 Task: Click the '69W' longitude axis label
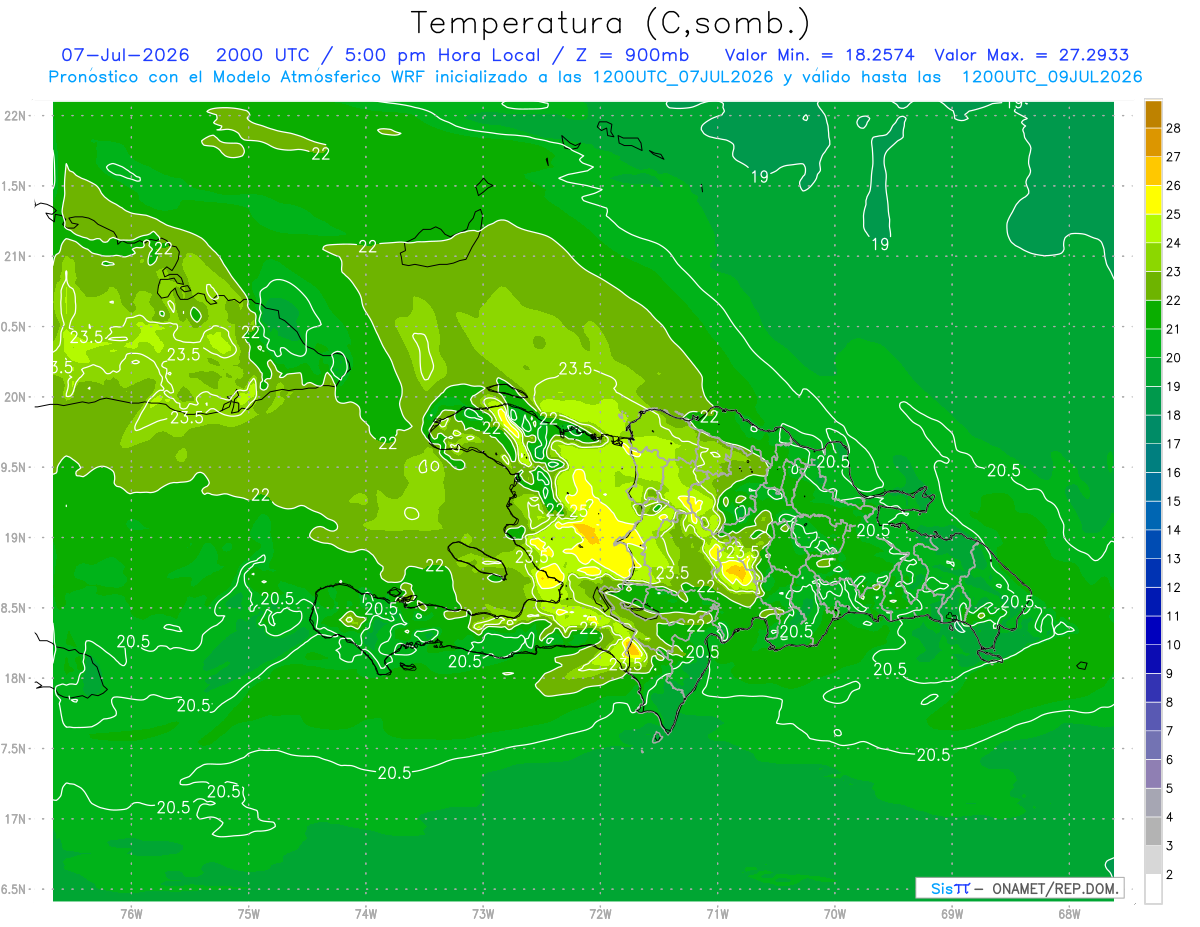pyautogui.click(x=952, y=913)
